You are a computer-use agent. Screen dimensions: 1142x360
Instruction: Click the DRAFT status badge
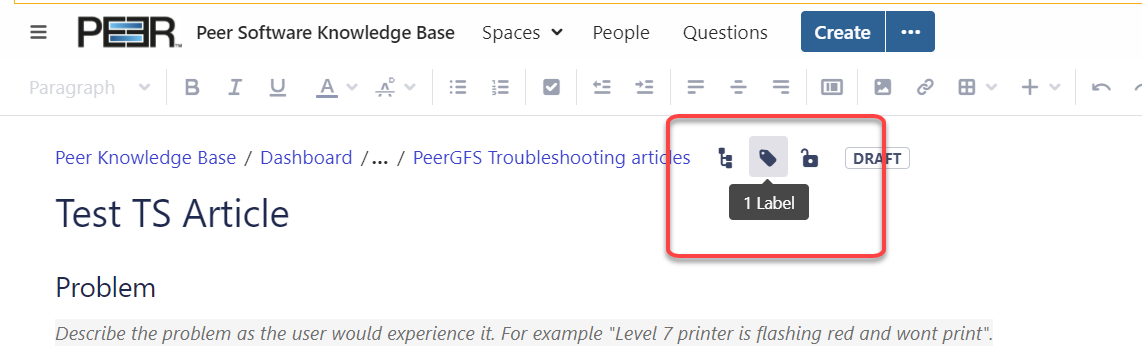[x=877, y=158]
